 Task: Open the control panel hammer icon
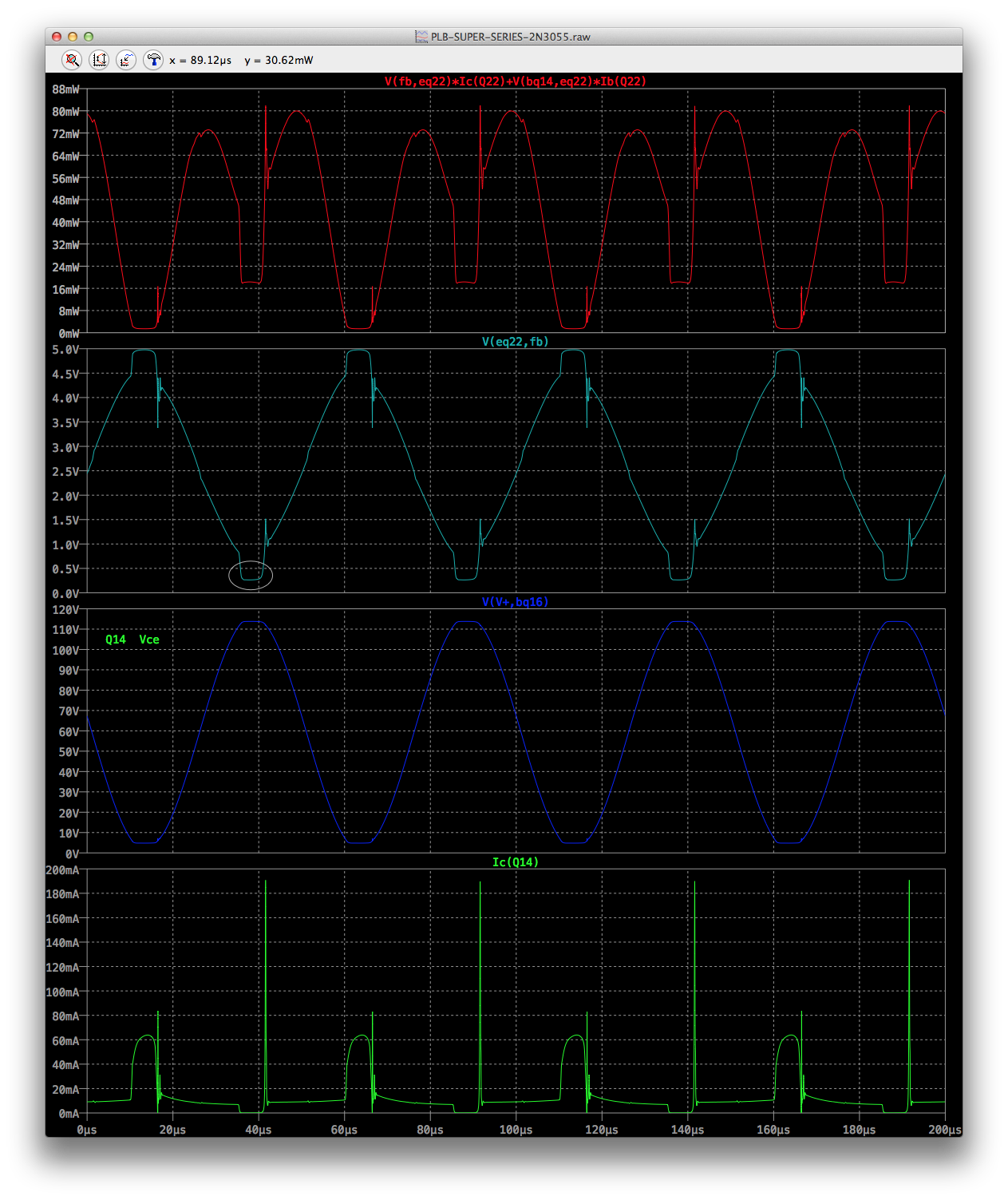[x=153, y=60]
